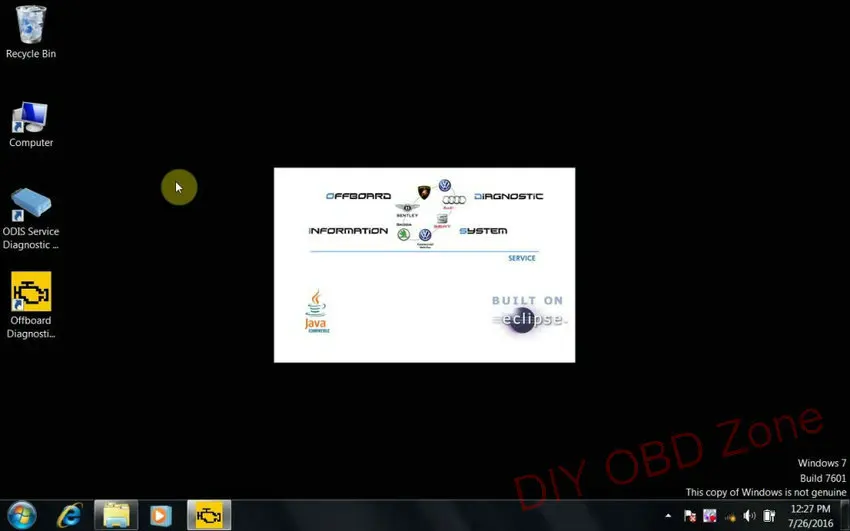Show hidden system tray icons arrow
Viewport: 850px width, 531px height.
click(668, 516)
